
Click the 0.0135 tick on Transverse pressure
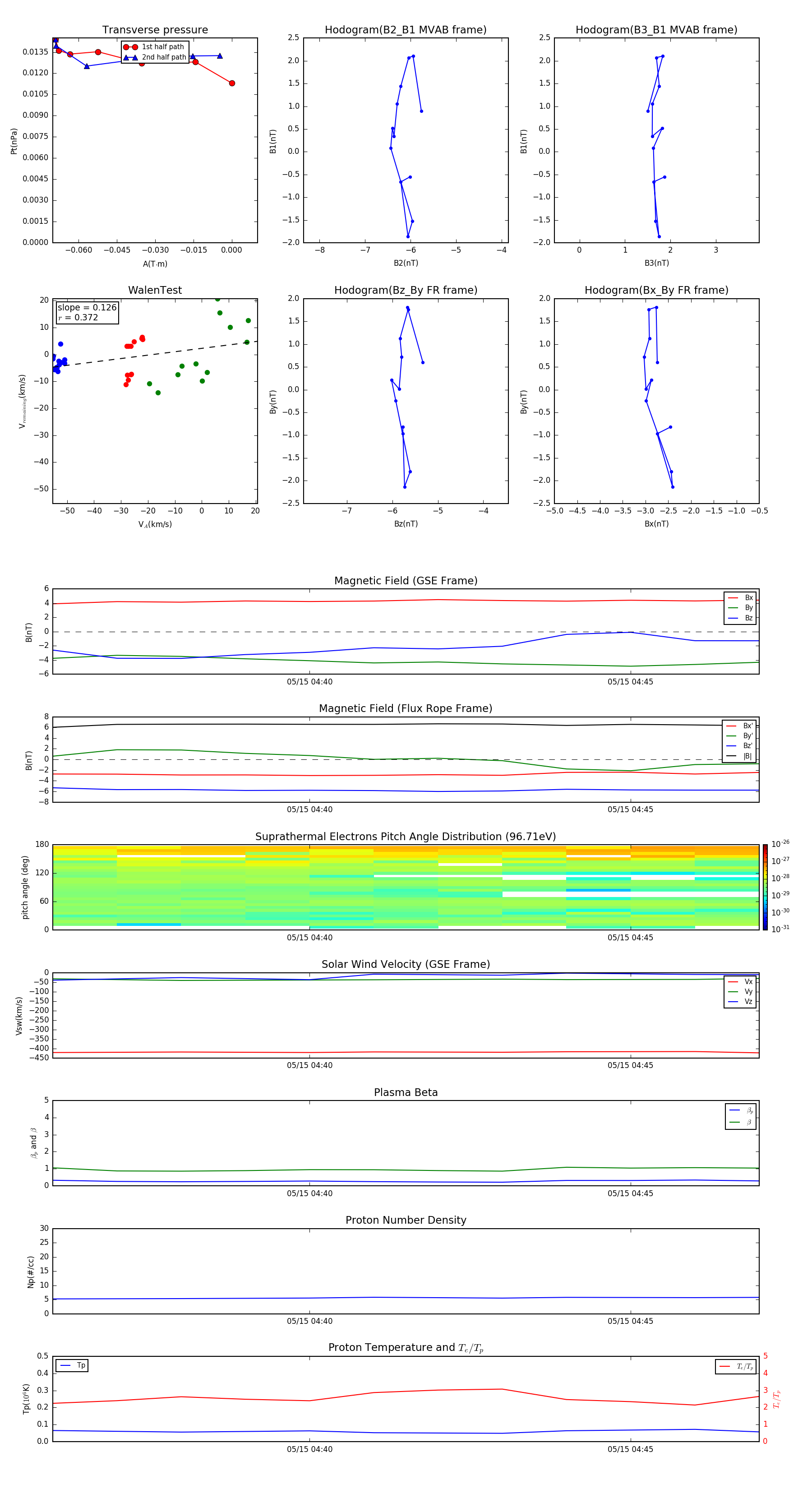pyautogui.click(x=36, y=51)
